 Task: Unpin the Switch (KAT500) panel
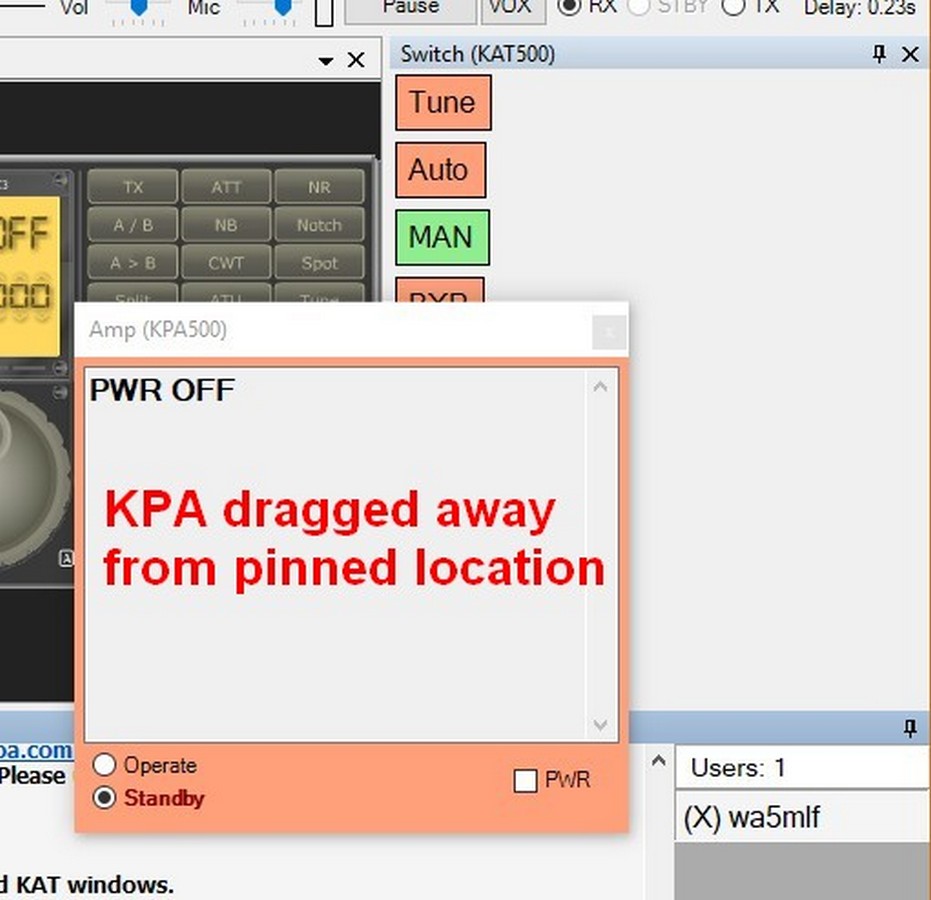[878, 54]
